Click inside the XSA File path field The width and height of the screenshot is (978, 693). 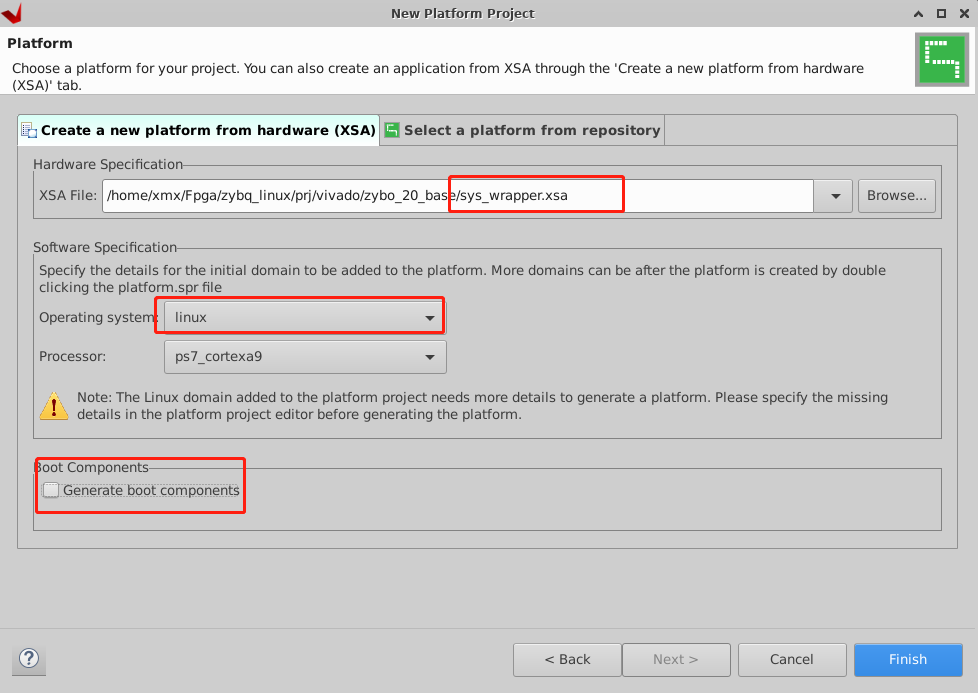point(458,196)
